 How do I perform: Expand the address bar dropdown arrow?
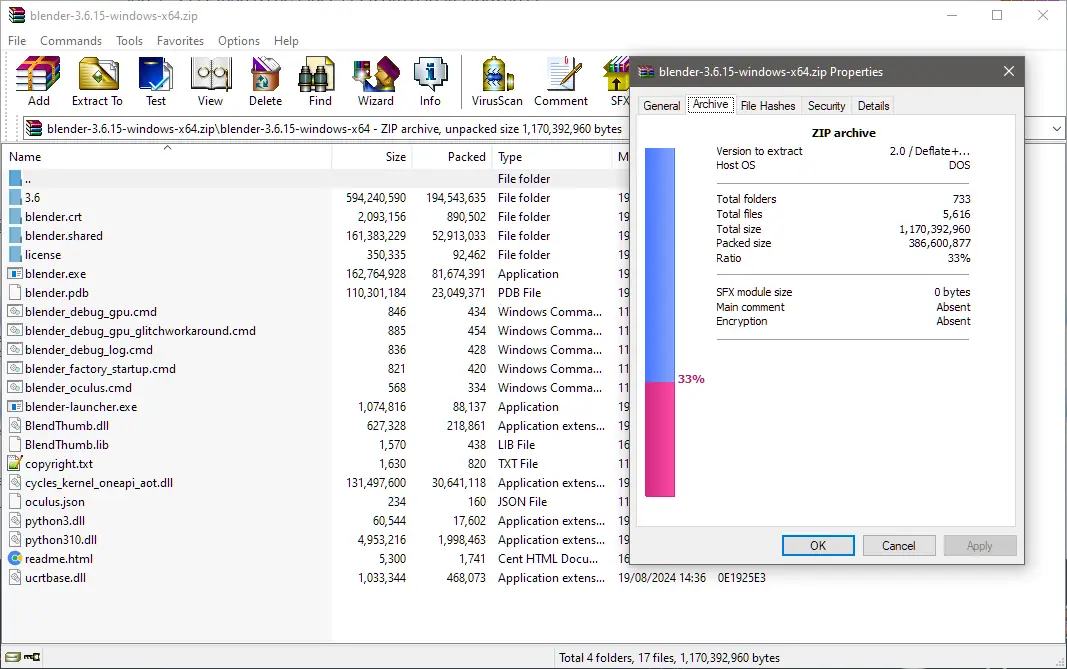click(1056, 128)
